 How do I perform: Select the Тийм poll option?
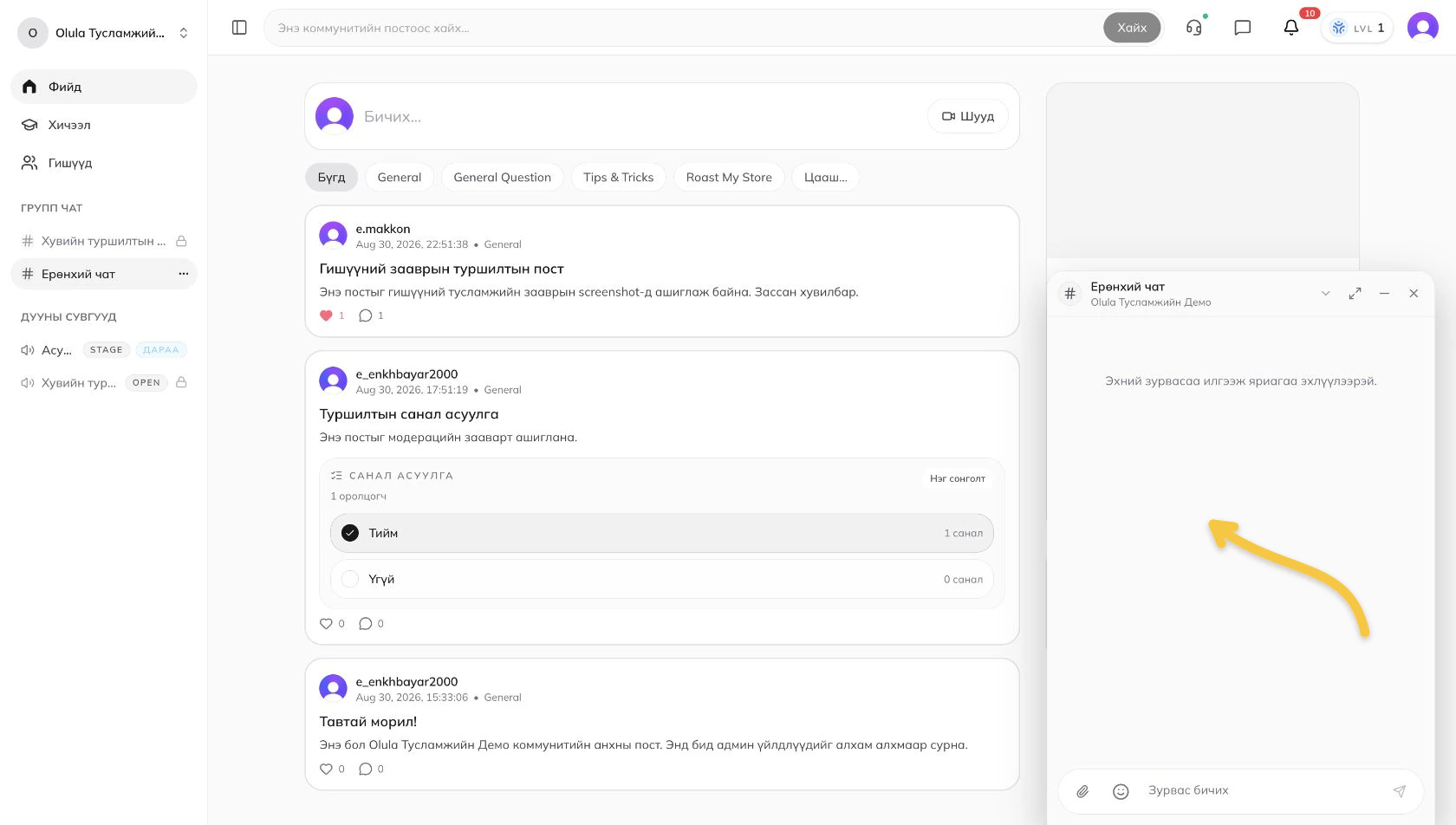(x=662, y=533)
